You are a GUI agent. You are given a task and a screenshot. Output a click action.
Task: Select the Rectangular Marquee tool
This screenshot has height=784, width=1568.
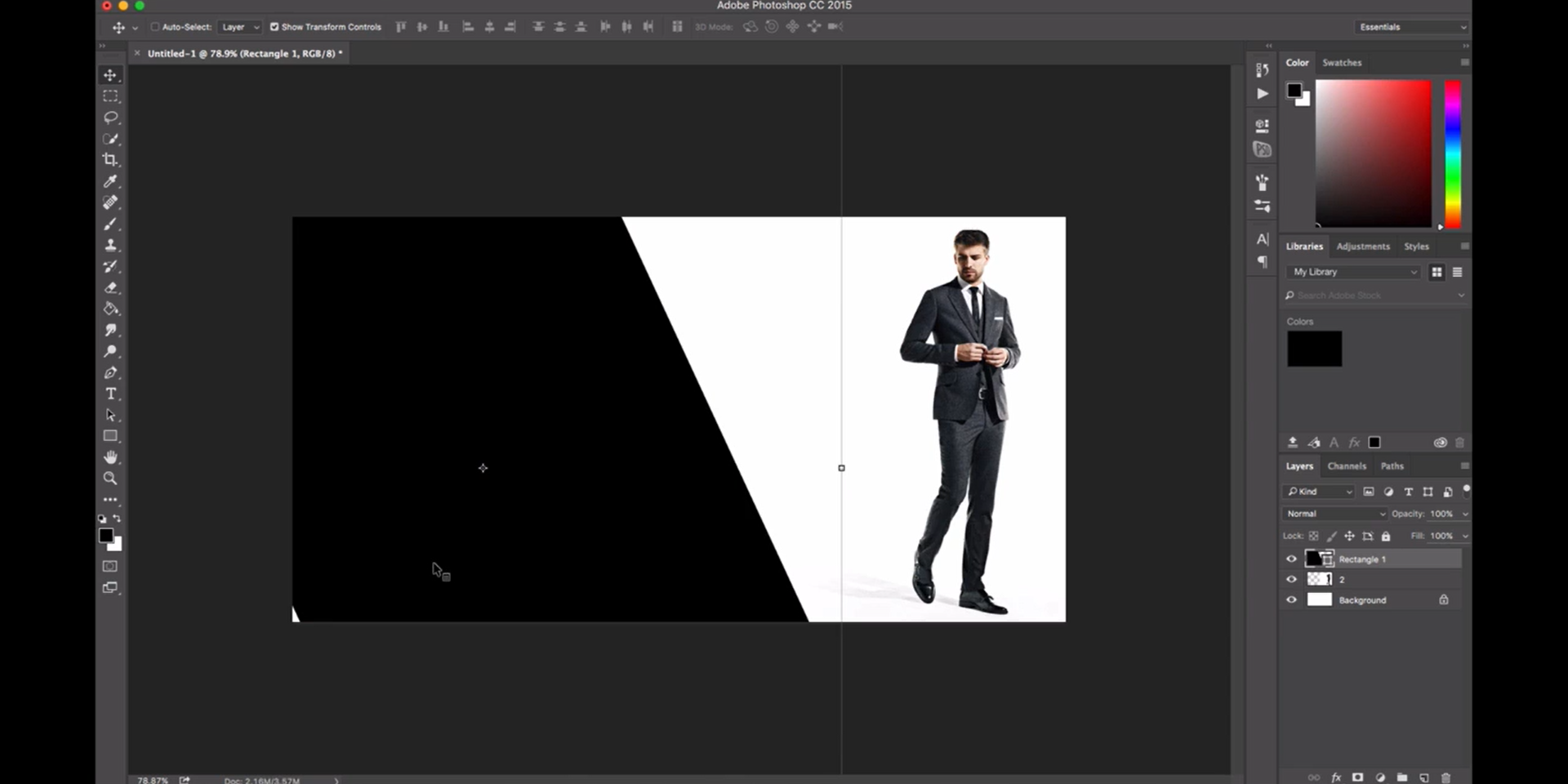[x=110, y=96]
